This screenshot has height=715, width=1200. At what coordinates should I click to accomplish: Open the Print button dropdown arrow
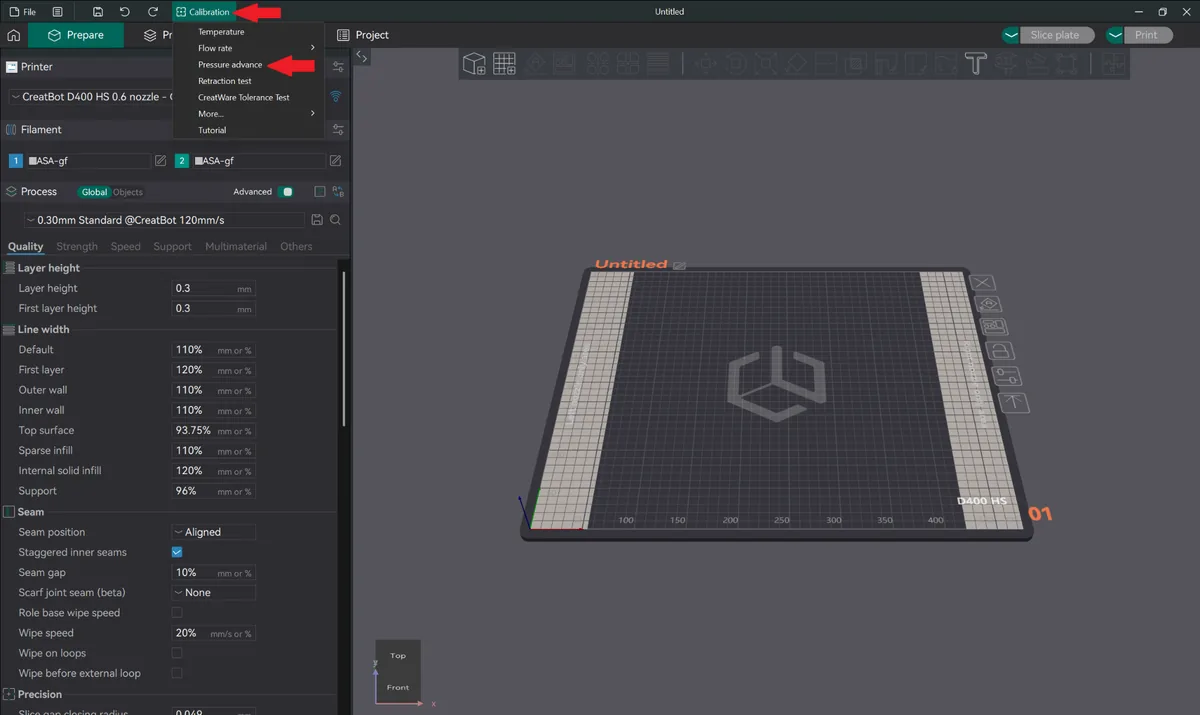(1115, 35)
